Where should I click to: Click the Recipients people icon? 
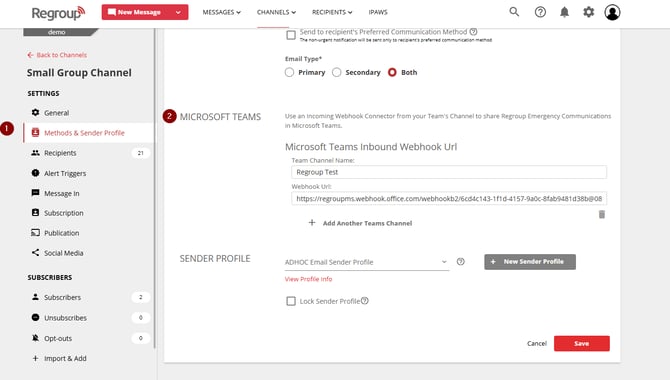click(x=35, y=153)
